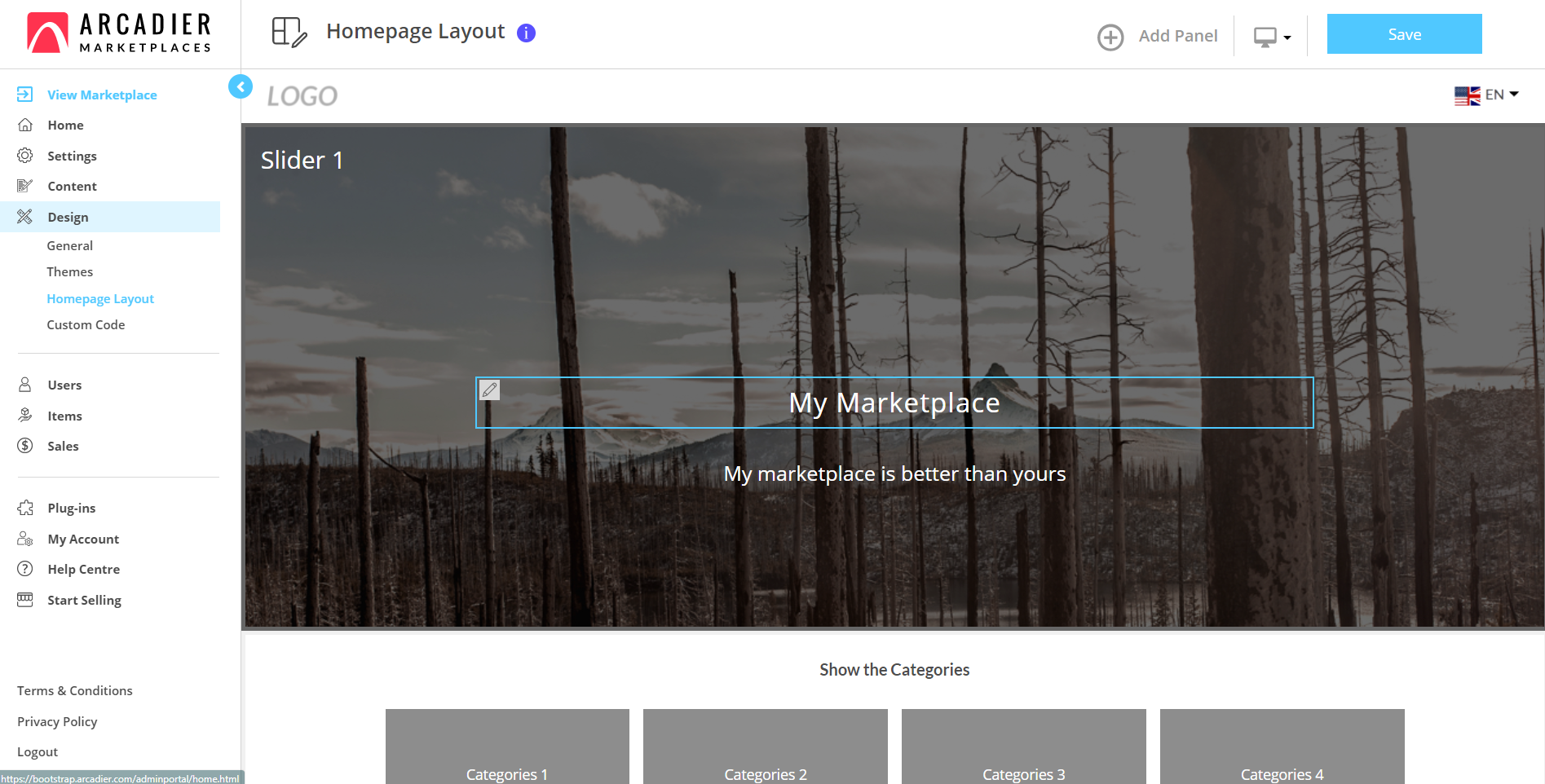Image resolution: width=1545 pixels, height=784 pixels.
Task: Click the Help Centre question mark icon
Action: coord(25,569)
